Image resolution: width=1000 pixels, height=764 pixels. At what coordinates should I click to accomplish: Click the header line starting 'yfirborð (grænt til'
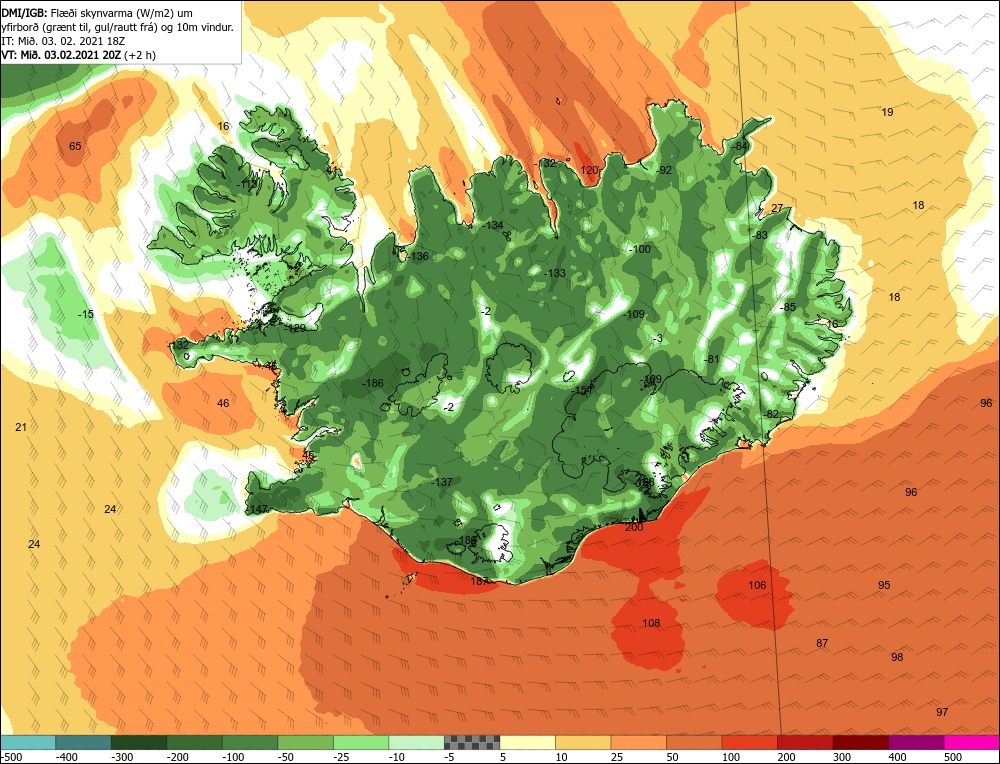(x=118, y=27)
